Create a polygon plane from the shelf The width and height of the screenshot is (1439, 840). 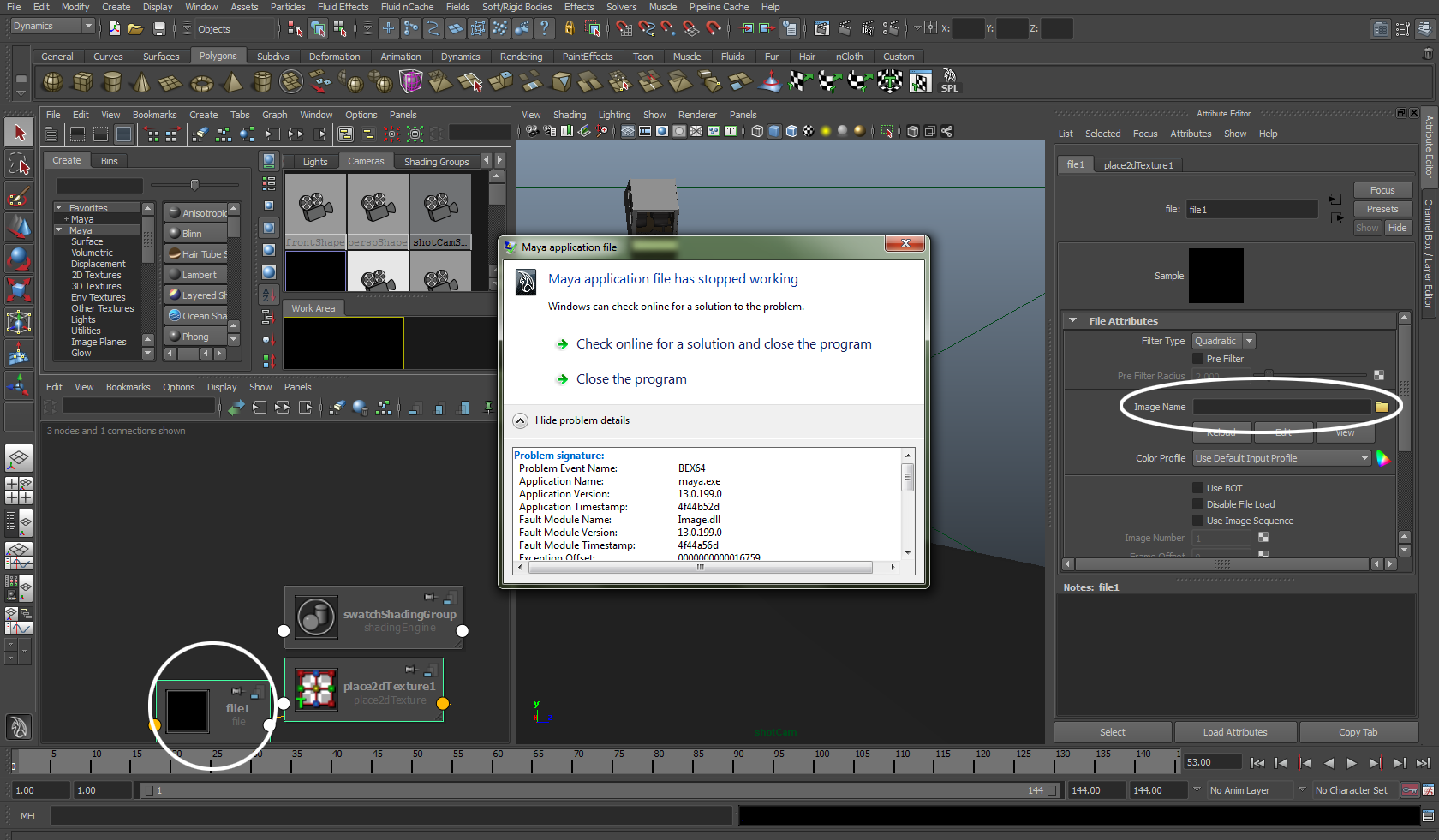170,82
